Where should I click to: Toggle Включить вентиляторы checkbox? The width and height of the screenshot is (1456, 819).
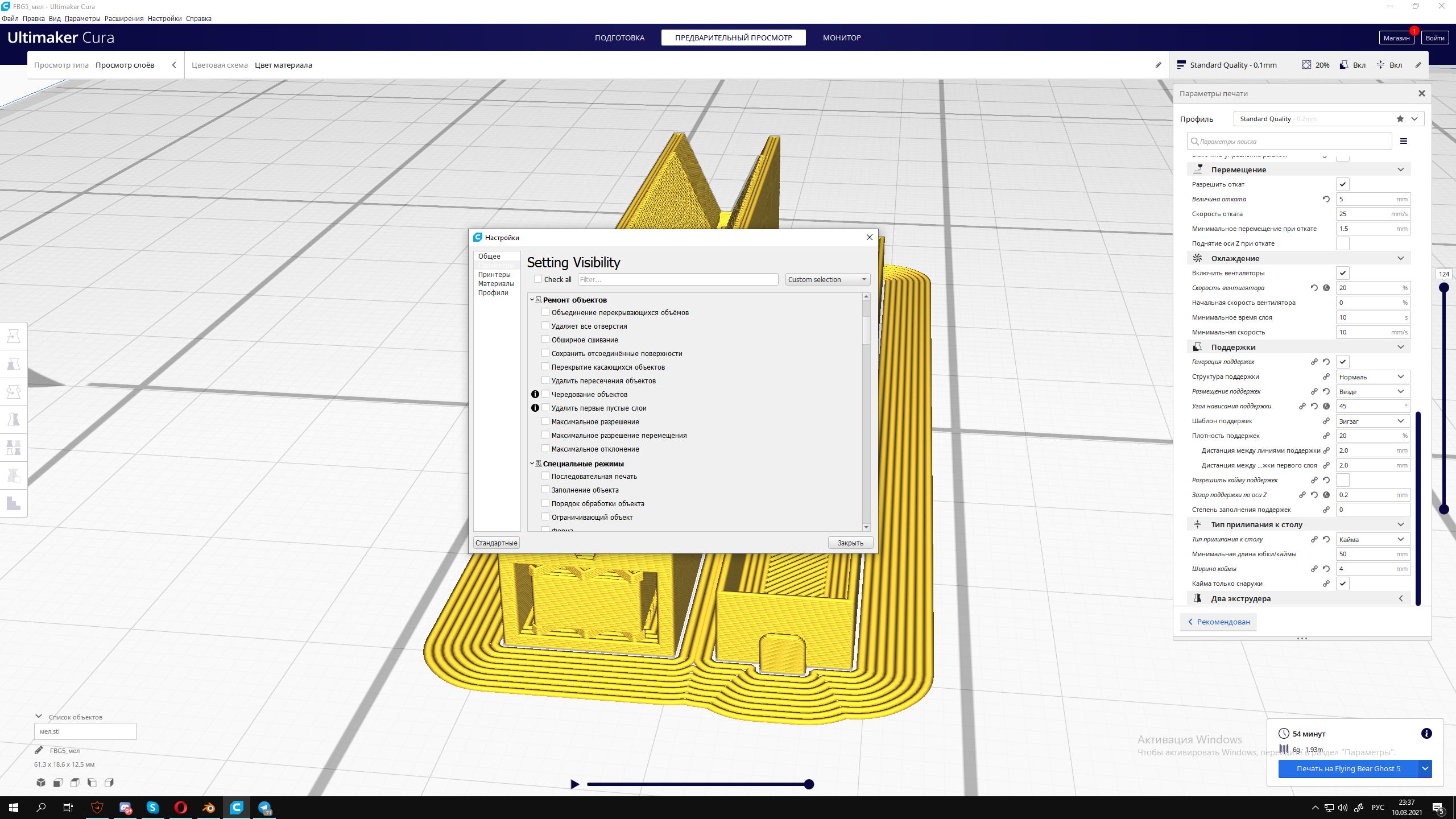click(1342, 273)
